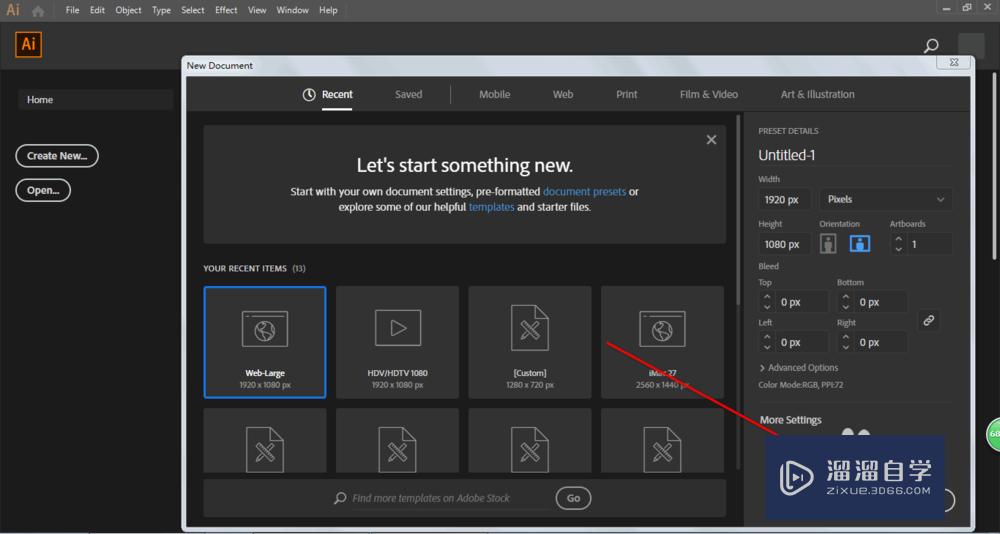Decrease the Top bleed value
Screen dimensions: 1000x534
(767, 308)
